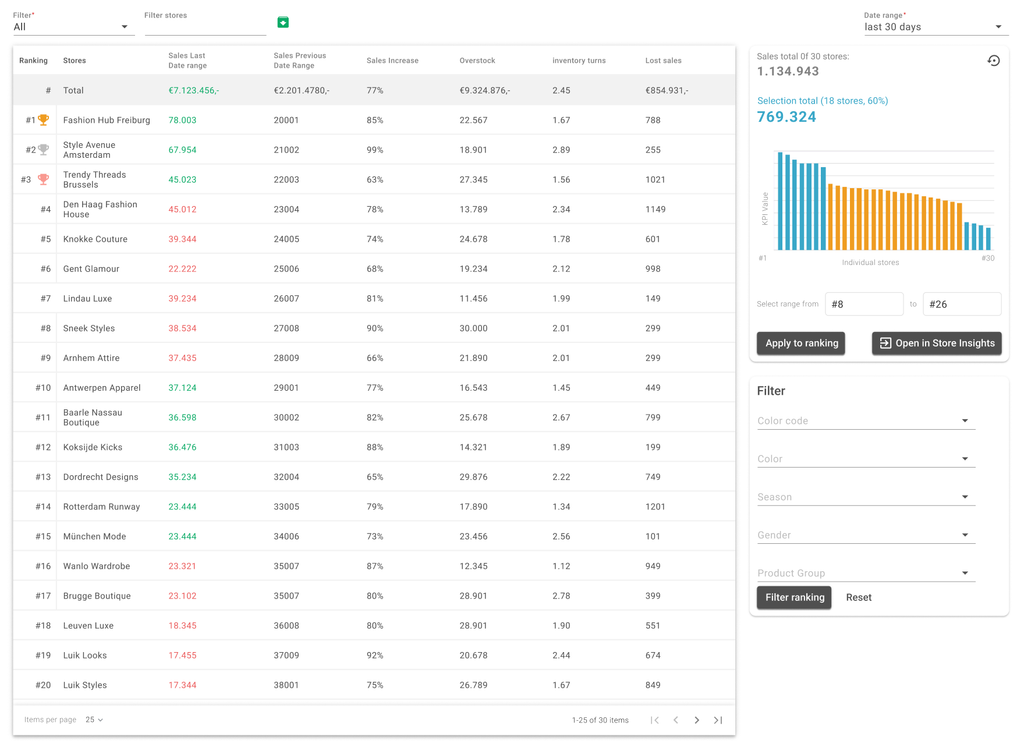
Task: Select Arnhem Attire store name
Action: pyautogui.click(x=91, y=358)
